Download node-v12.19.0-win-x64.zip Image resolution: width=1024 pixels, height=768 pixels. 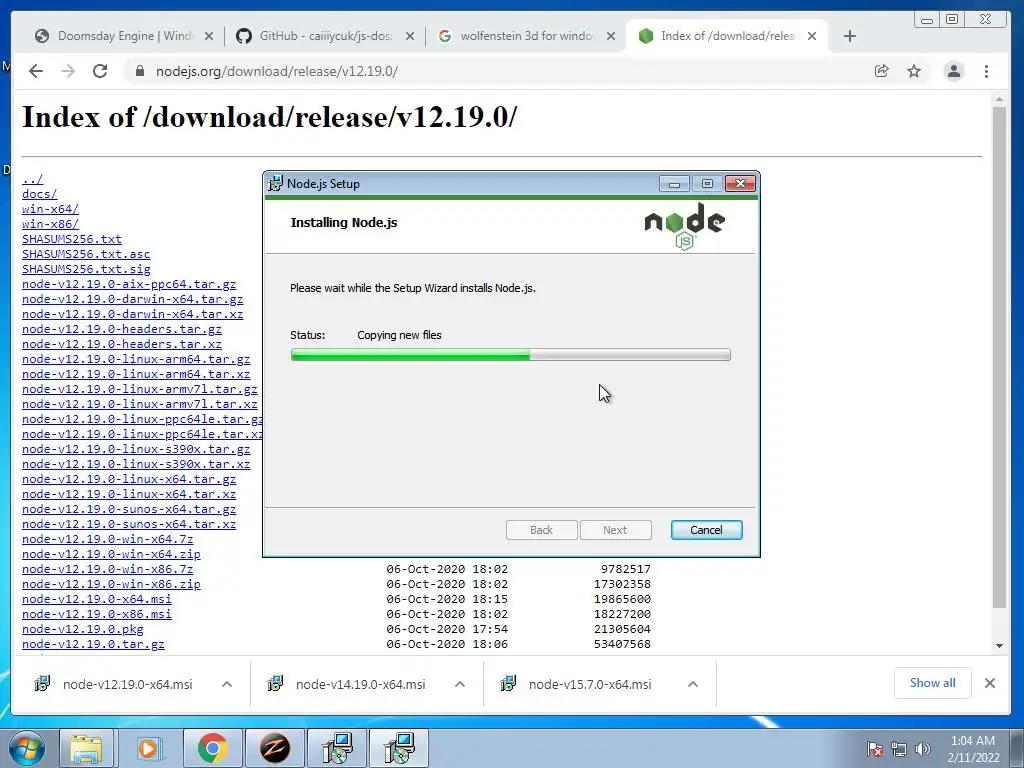111,554
